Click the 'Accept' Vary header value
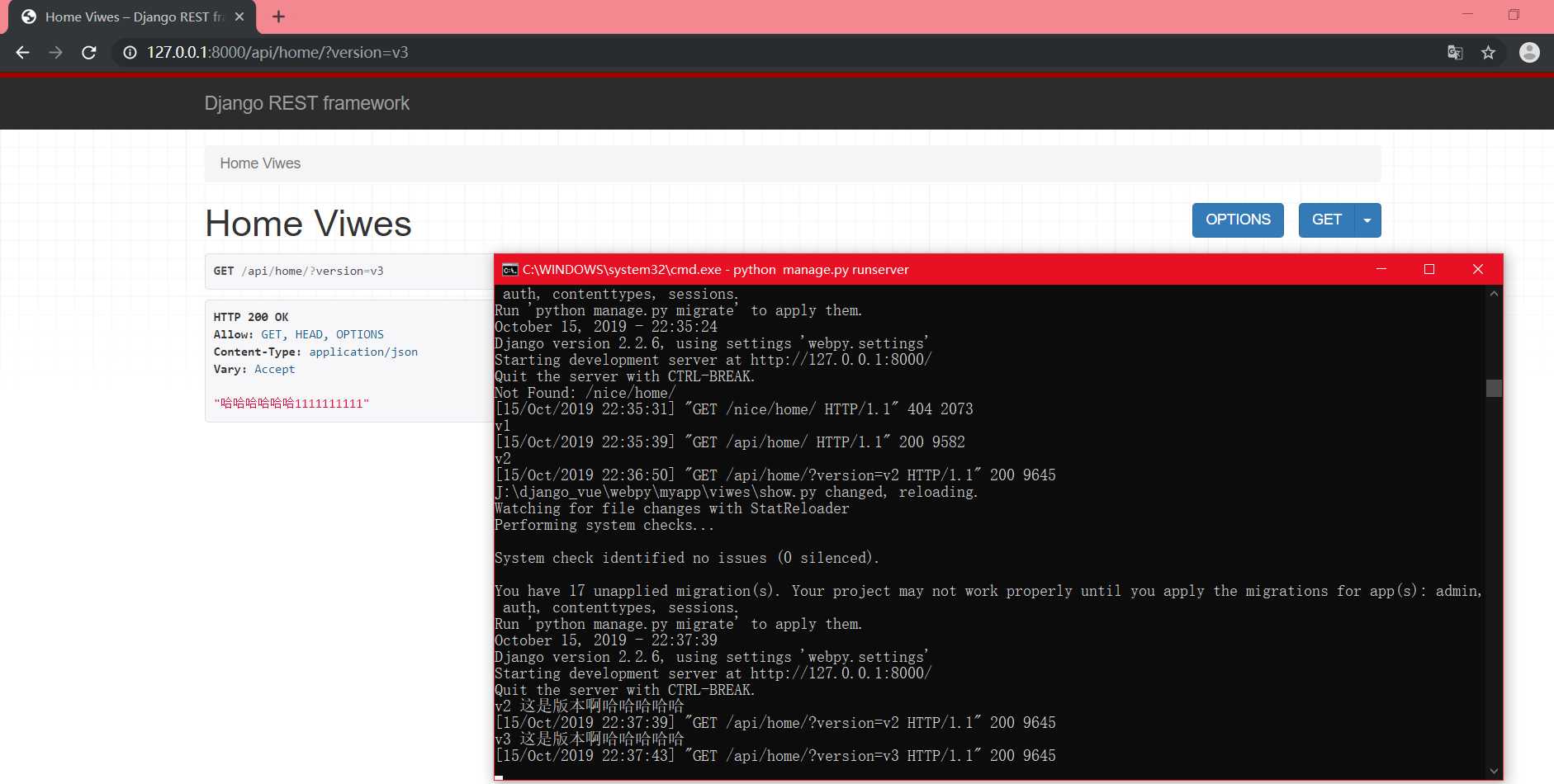The image size is (1554, 784). 274,369
